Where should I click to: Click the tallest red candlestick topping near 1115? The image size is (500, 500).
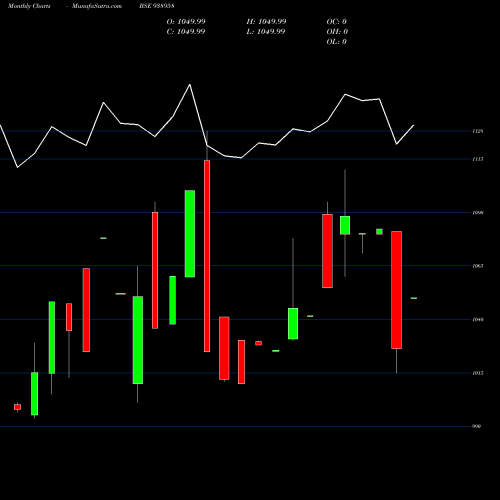[207, 256]
